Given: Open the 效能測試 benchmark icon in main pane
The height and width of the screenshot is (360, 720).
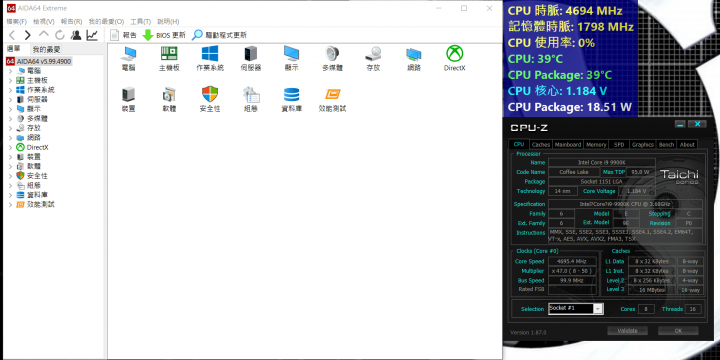Looking at the screenshot, I should pos(332,95).
